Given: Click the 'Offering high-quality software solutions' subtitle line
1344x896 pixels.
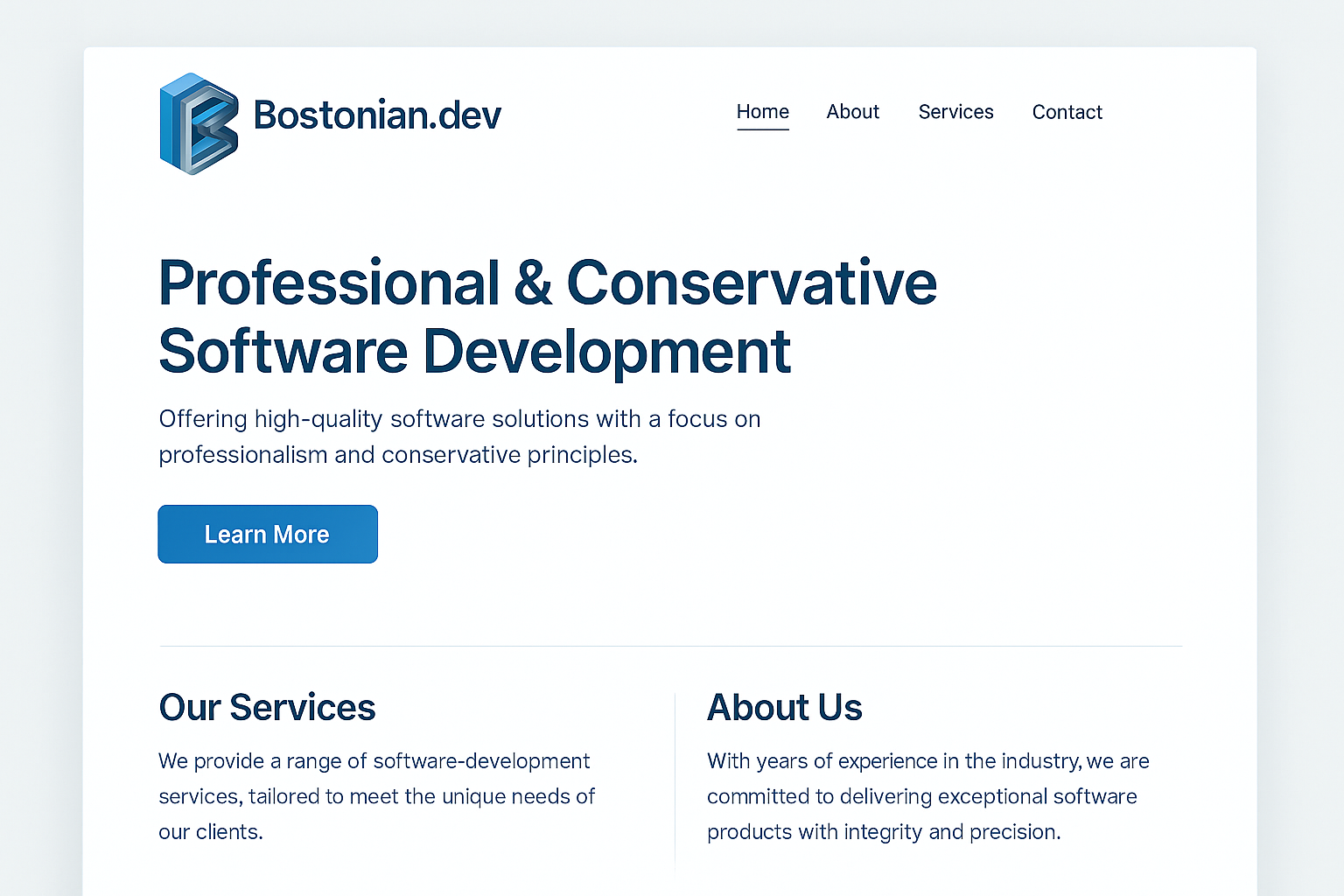Looking at the screenshot, I should (x=459, y=419).
